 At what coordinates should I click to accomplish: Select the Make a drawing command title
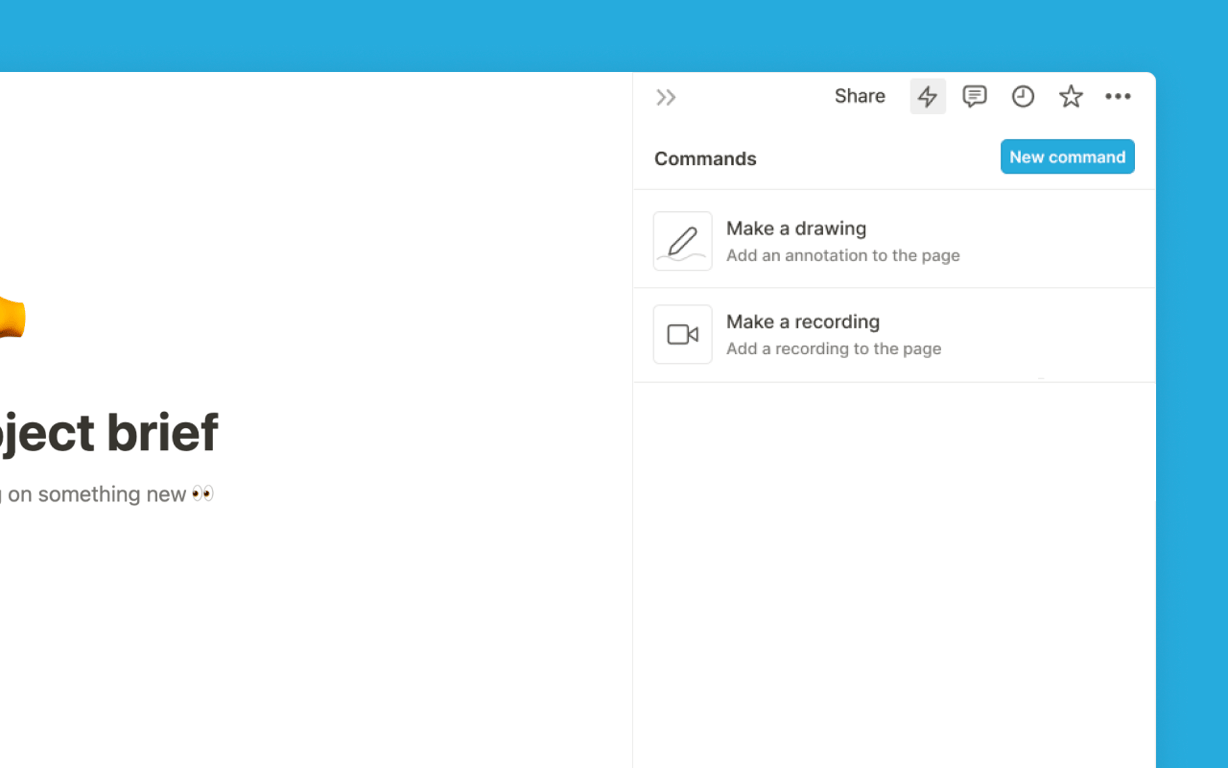(x=796, y=228)
